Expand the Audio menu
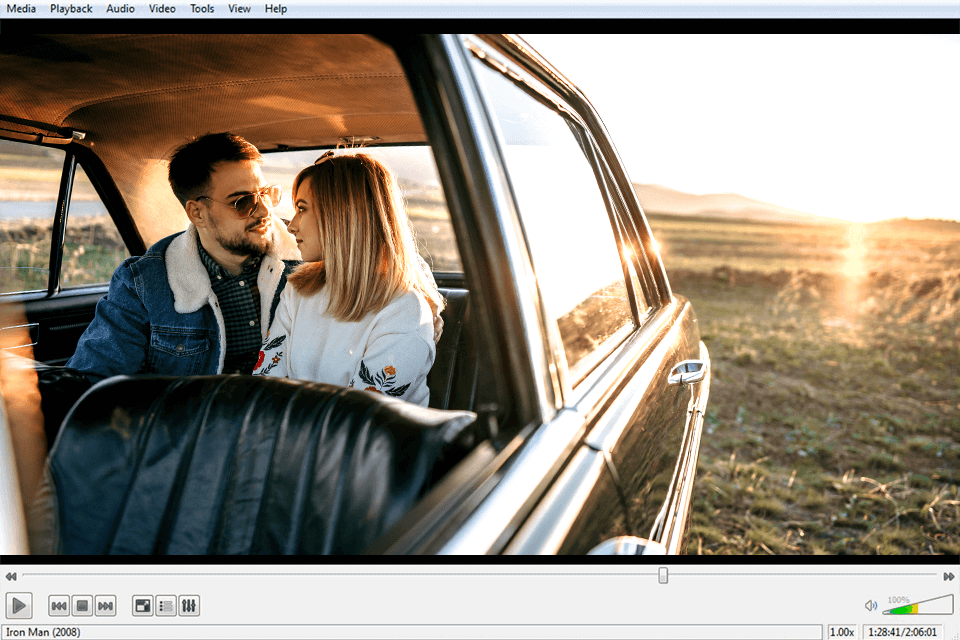960x640 pixels. coord(121,9)
